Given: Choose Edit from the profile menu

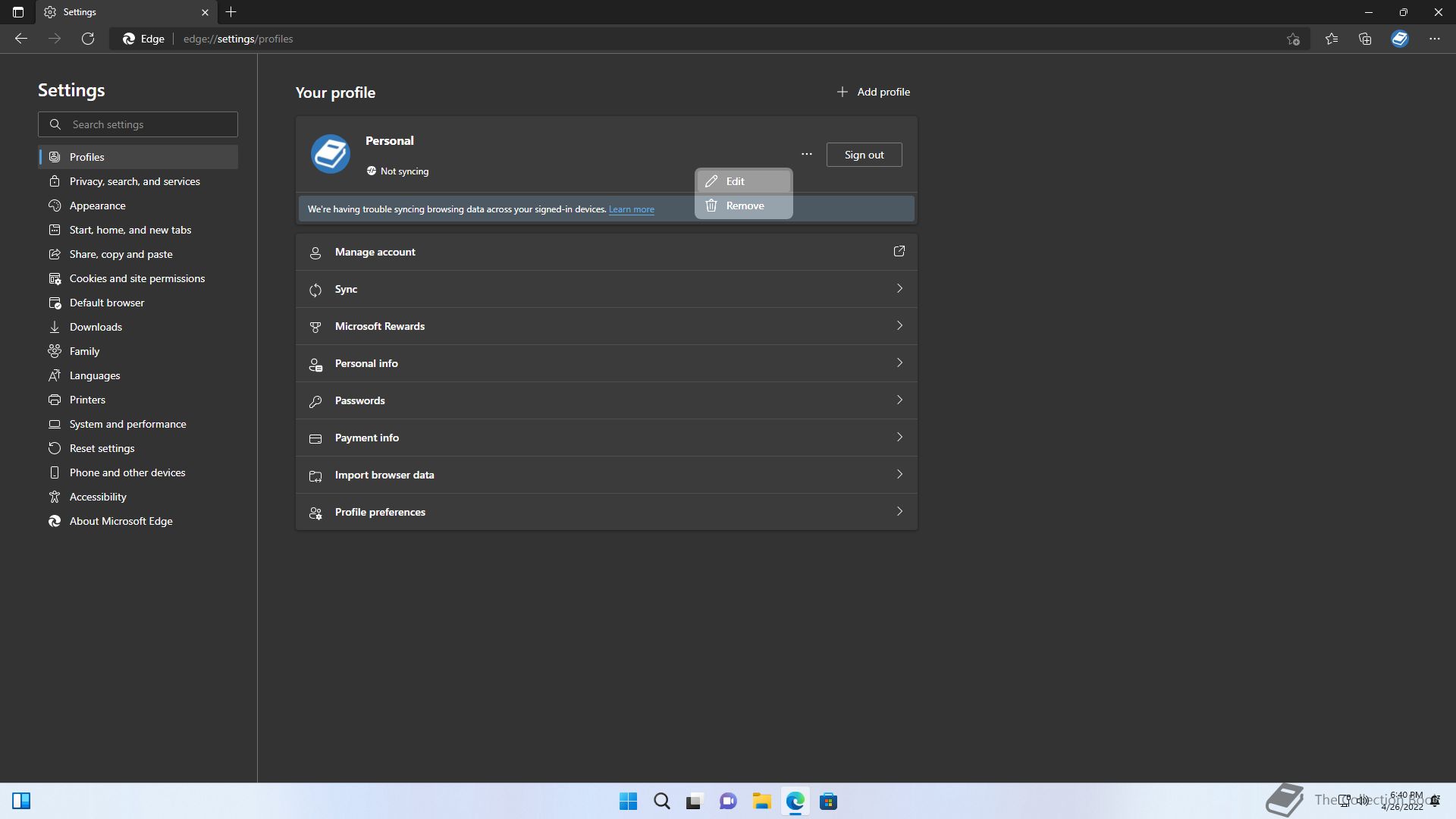Looking at the screenshot, I should (744, 181).
